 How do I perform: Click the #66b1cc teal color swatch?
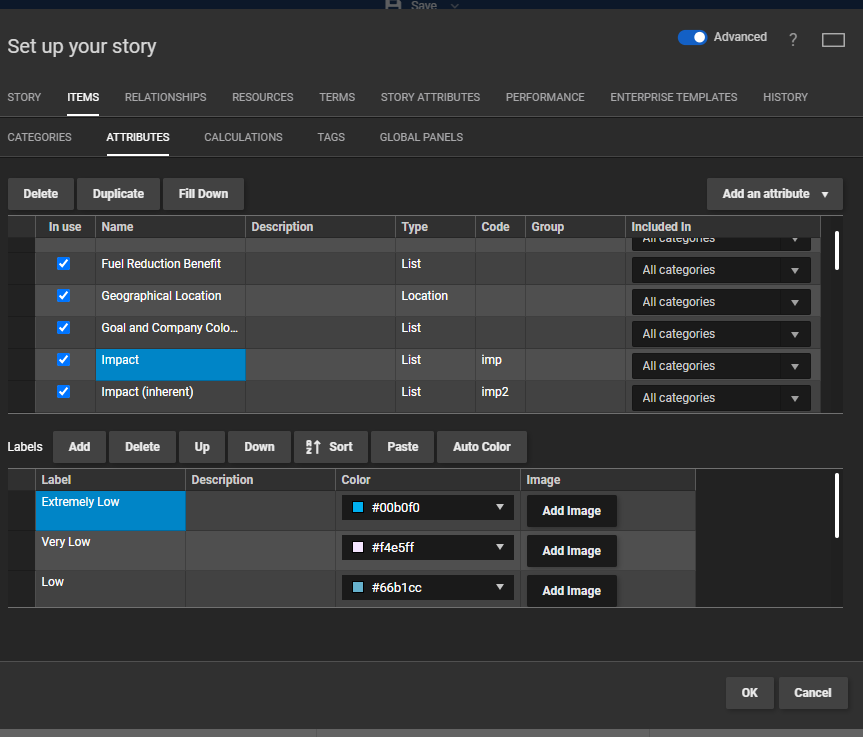(358, 587)
